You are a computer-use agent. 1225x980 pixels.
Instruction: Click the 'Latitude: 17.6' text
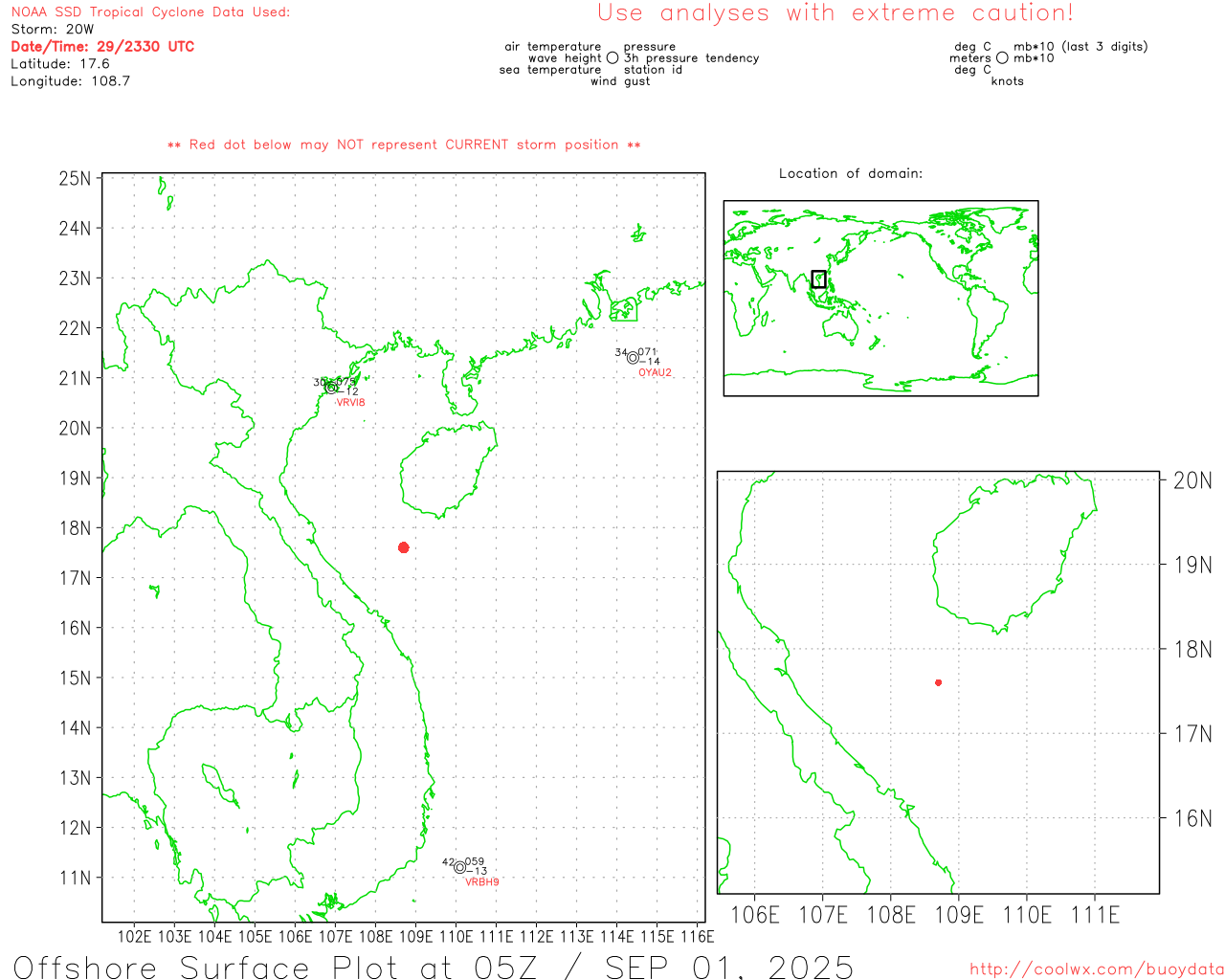tap(60, 64)
